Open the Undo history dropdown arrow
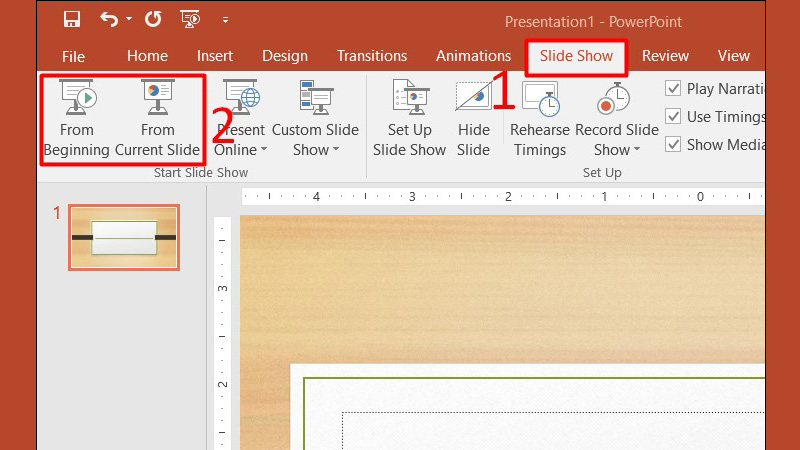This screenshot has height=450, width=800. 129,19
